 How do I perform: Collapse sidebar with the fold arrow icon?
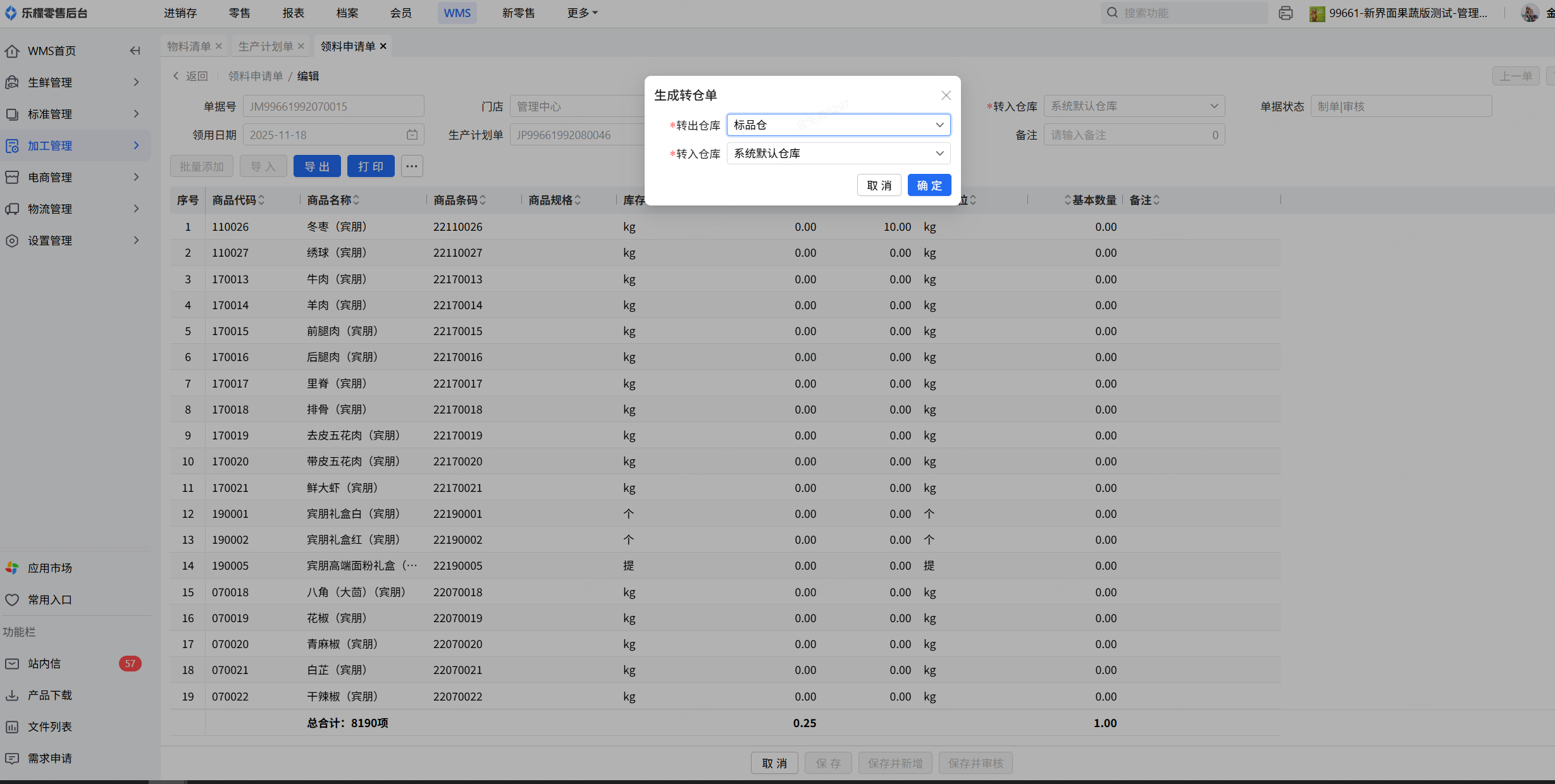tap(135, 51)
